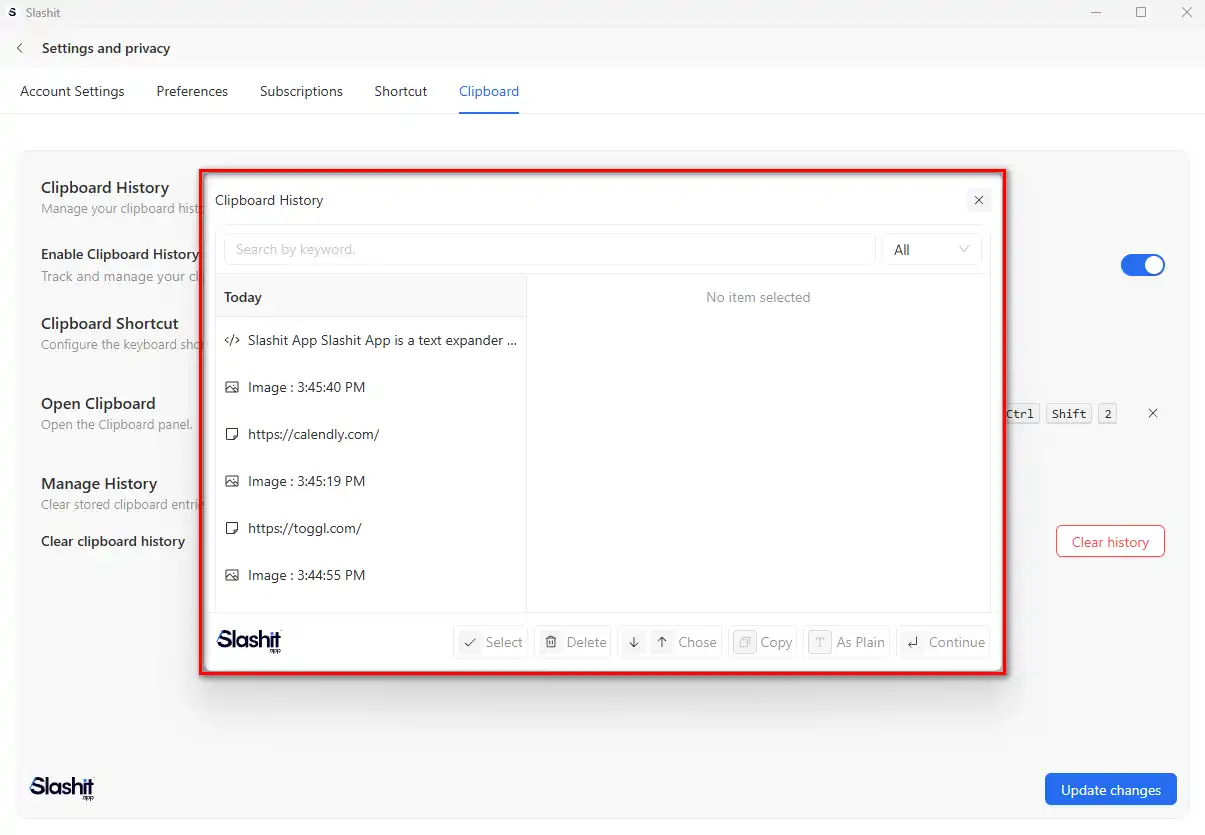Image resolution: width=1205 pixels, height=835 pixels.
Task: Select the Image : 3:44:55 PM entry
Action: click(371, 575)
